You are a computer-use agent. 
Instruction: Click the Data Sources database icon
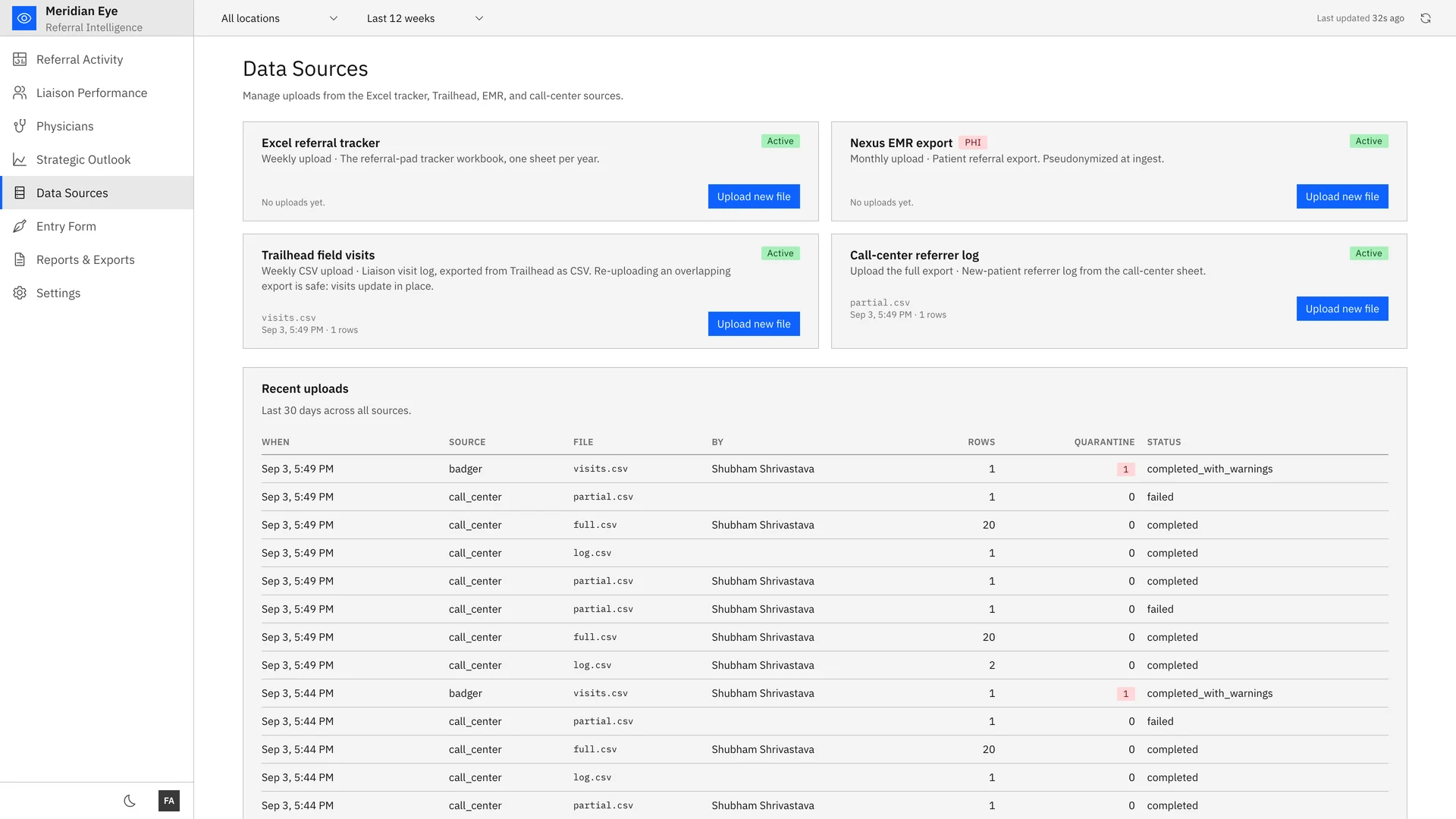[20, 193]
